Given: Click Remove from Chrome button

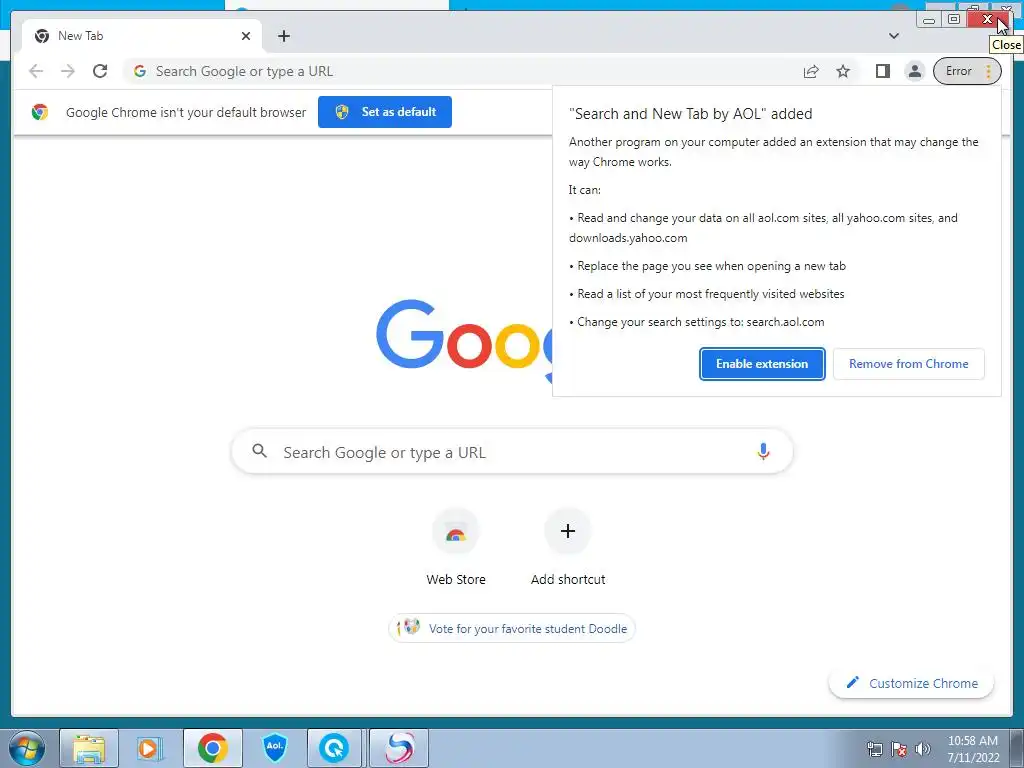Looking at the screenshot, I should click(908, 364).
